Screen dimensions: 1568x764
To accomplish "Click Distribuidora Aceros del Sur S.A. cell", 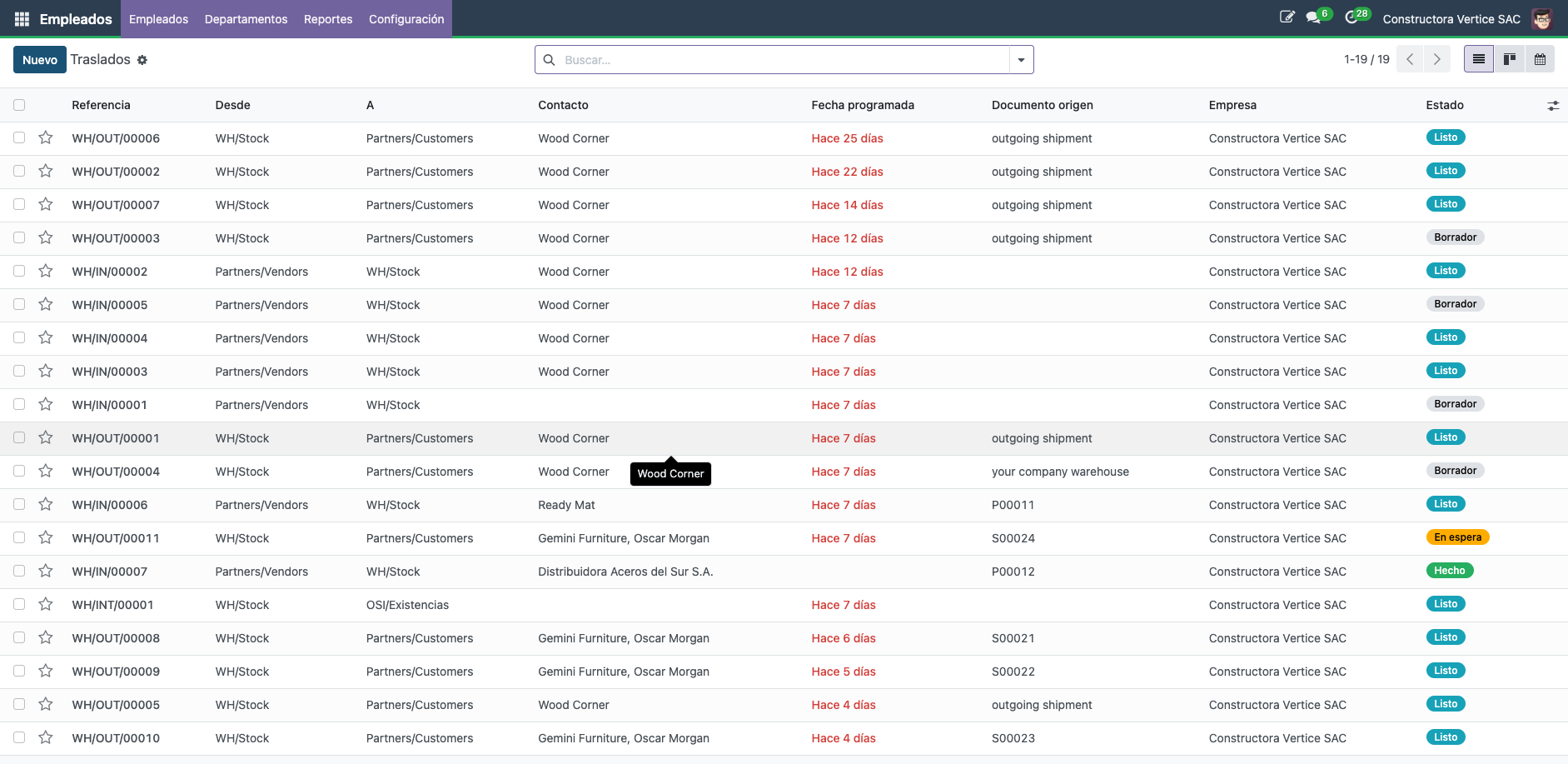I will (625, 572).
